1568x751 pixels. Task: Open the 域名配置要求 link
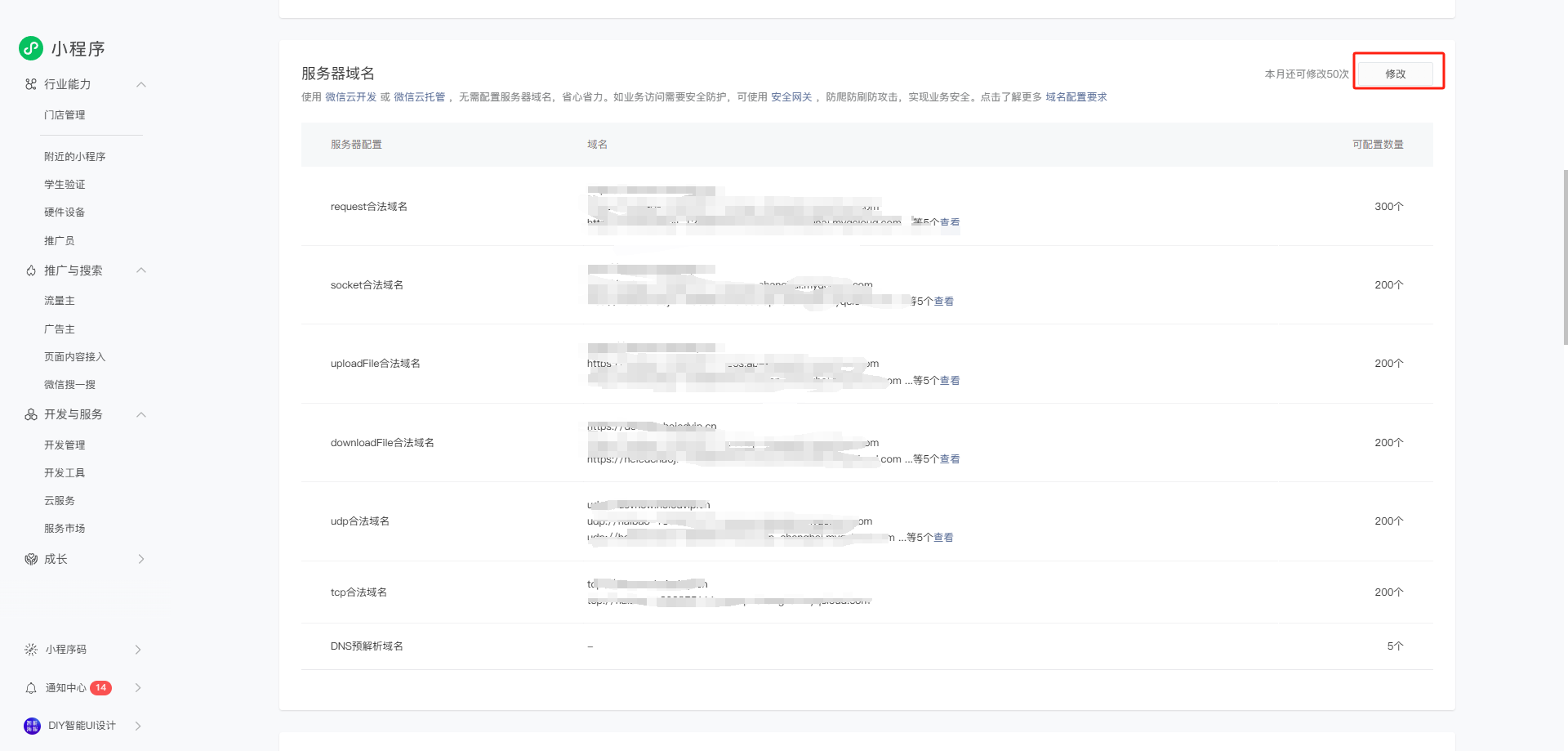[x=1076, y=97]
